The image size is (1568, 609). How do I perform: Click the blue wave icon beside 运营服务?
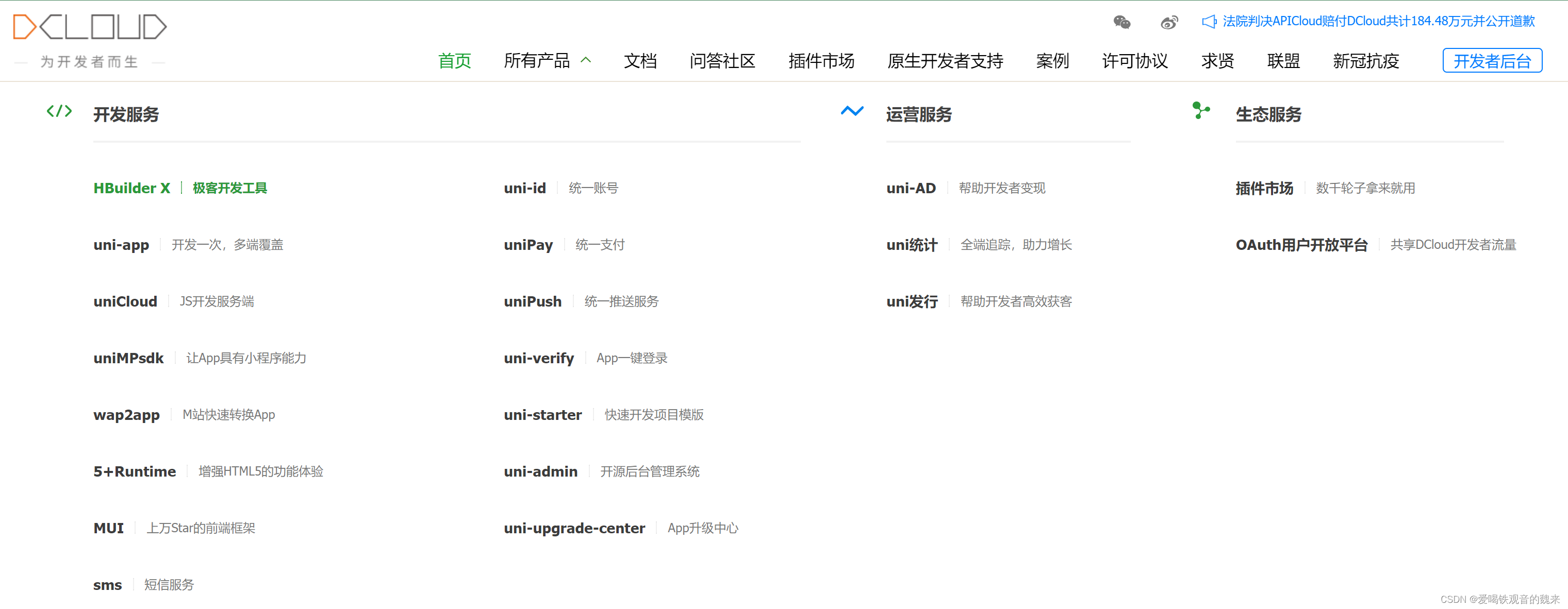(852, 111)
